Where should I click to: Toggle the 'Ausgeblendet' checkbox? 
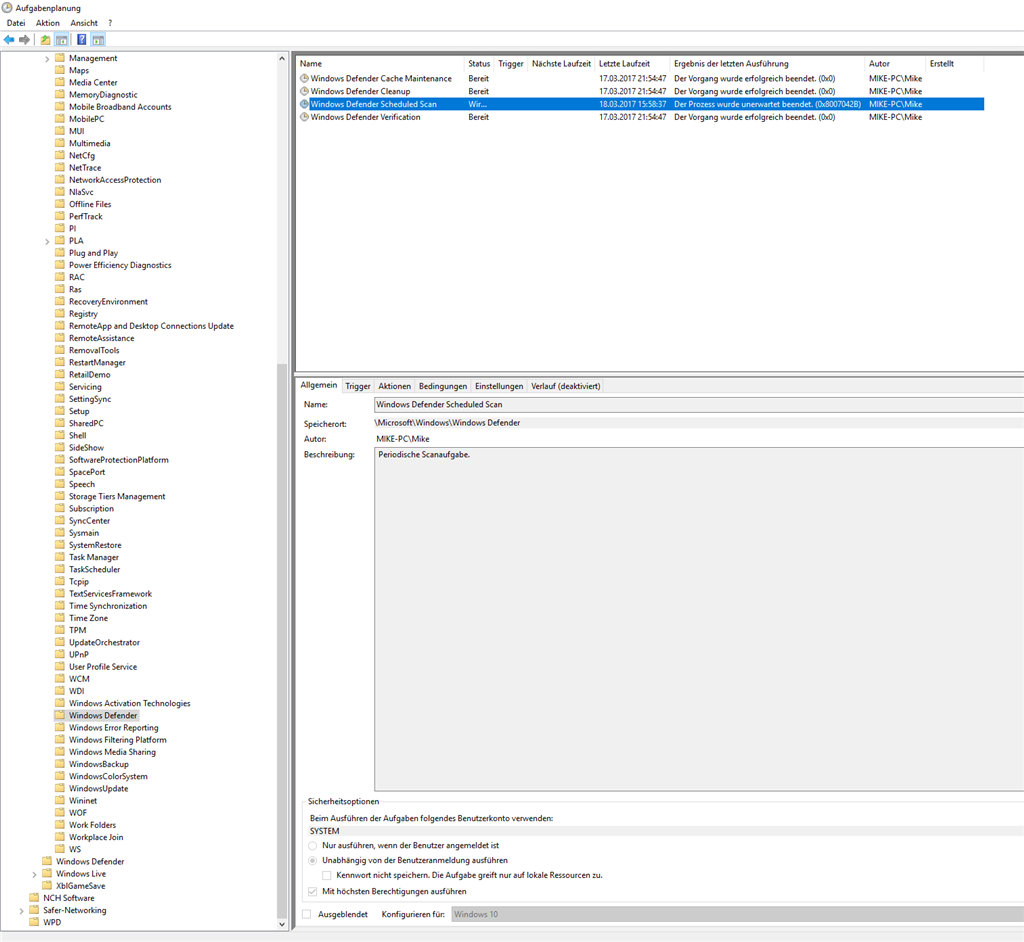(x=307, y=915)
